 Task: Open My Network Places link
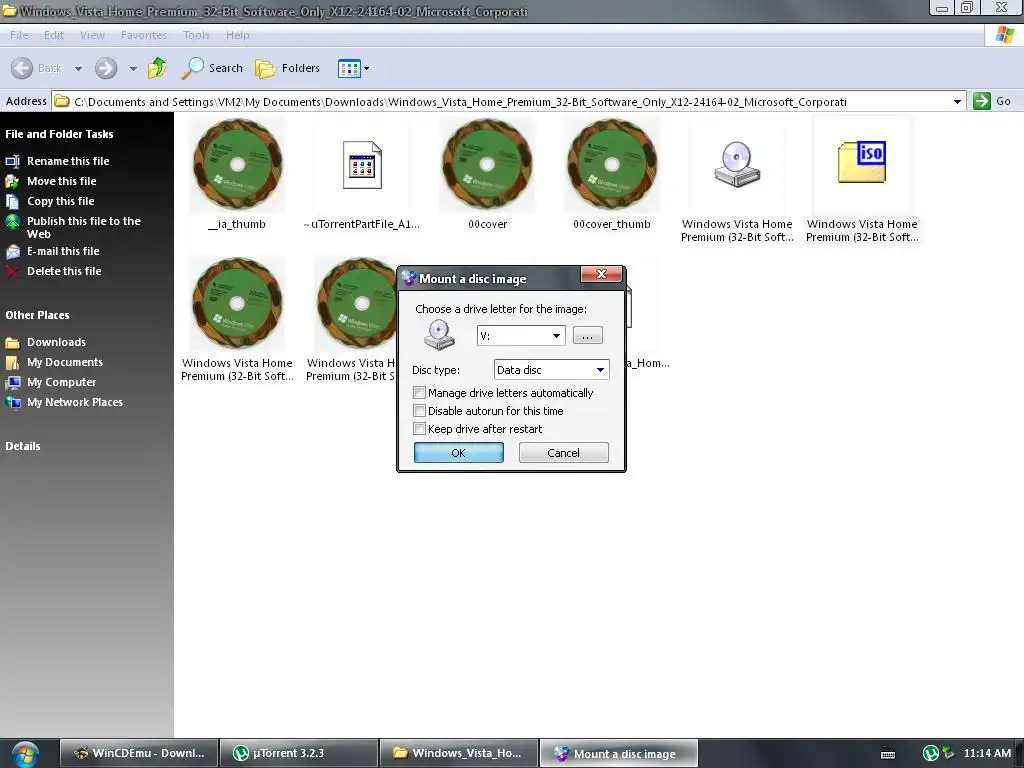74,402
